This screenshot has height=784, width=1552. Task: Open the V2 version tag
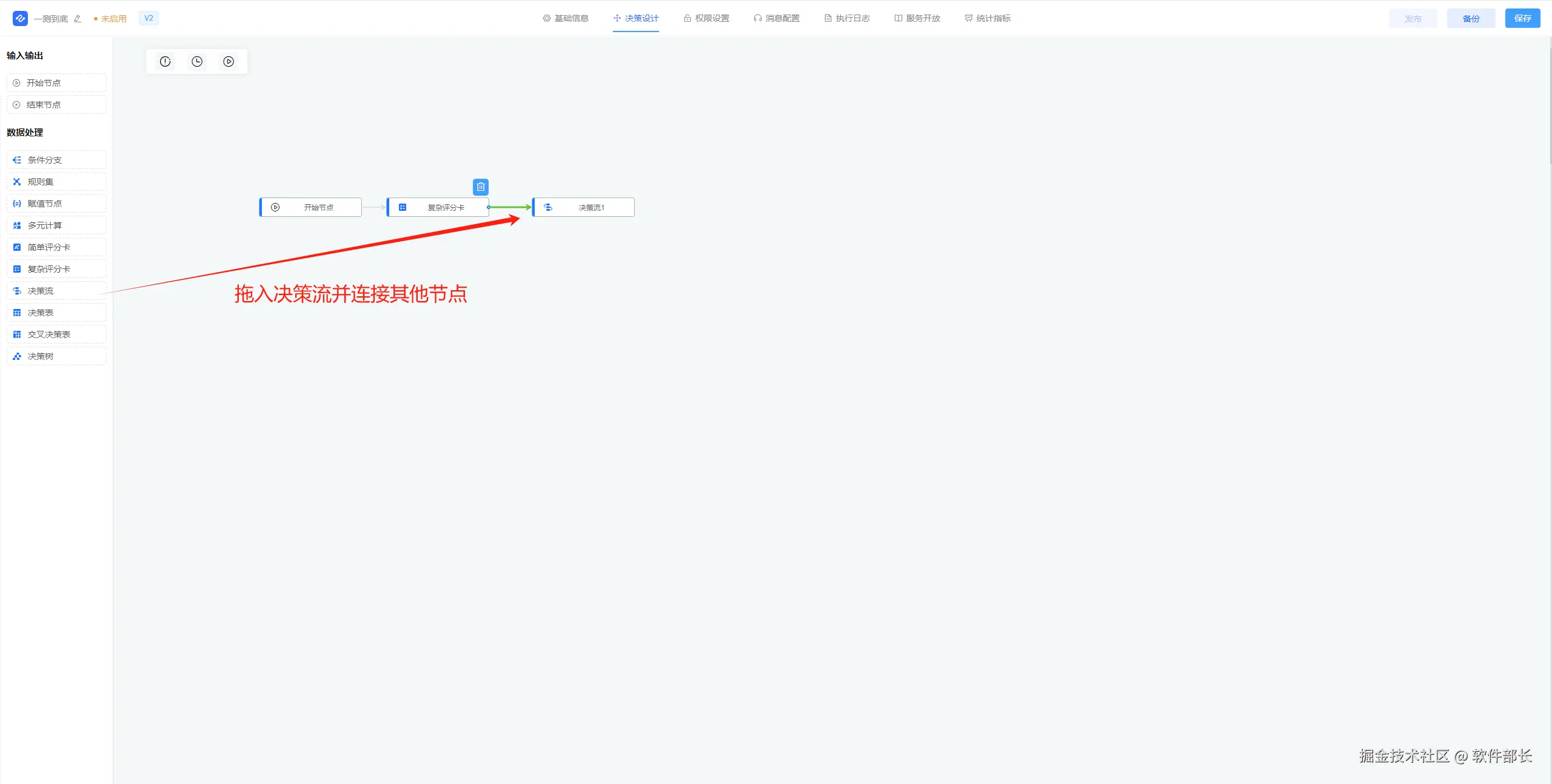pos(149,18)
